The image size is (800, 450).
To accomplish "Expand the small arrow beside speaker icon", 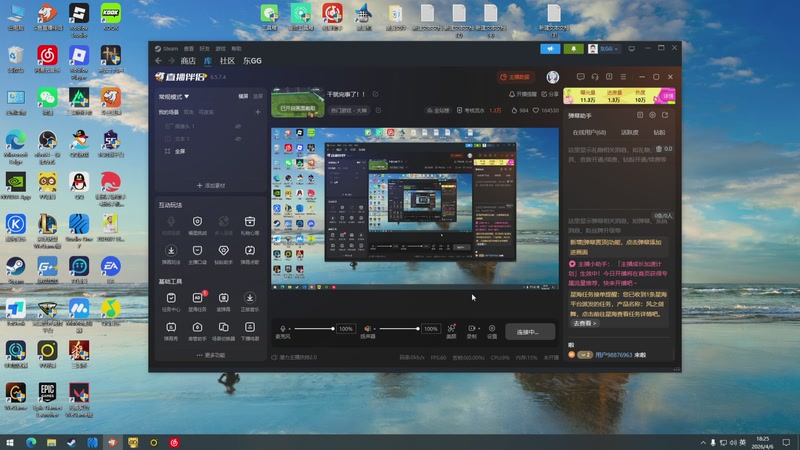I will (372, 329).
